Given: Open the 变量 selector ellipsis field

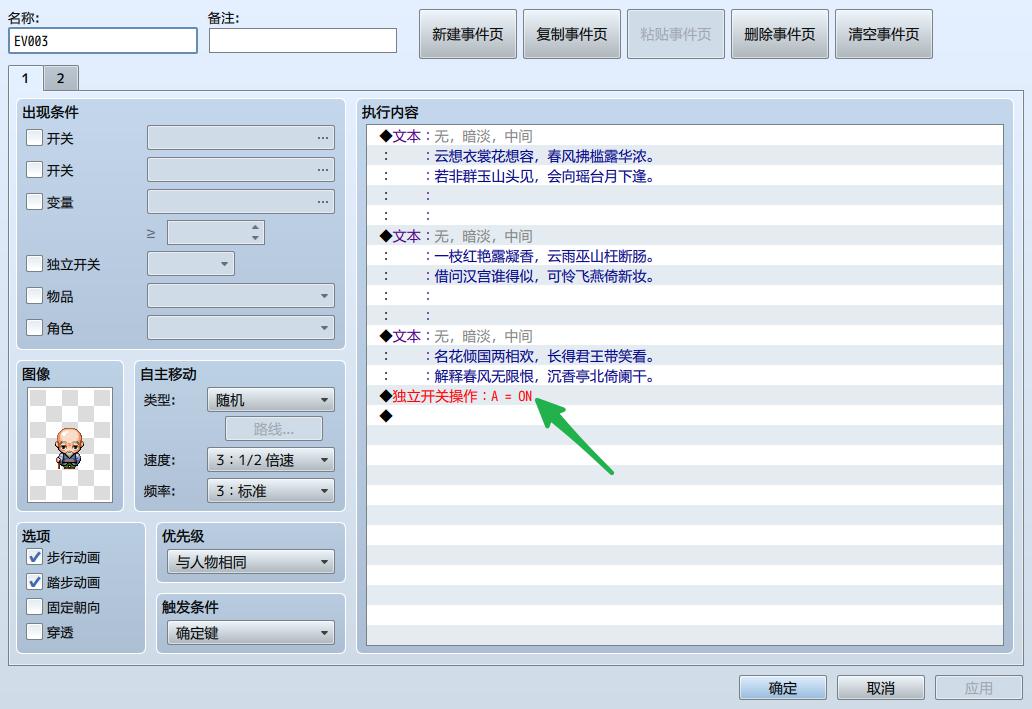Looking at the screenshot, I should click(241, 201).
